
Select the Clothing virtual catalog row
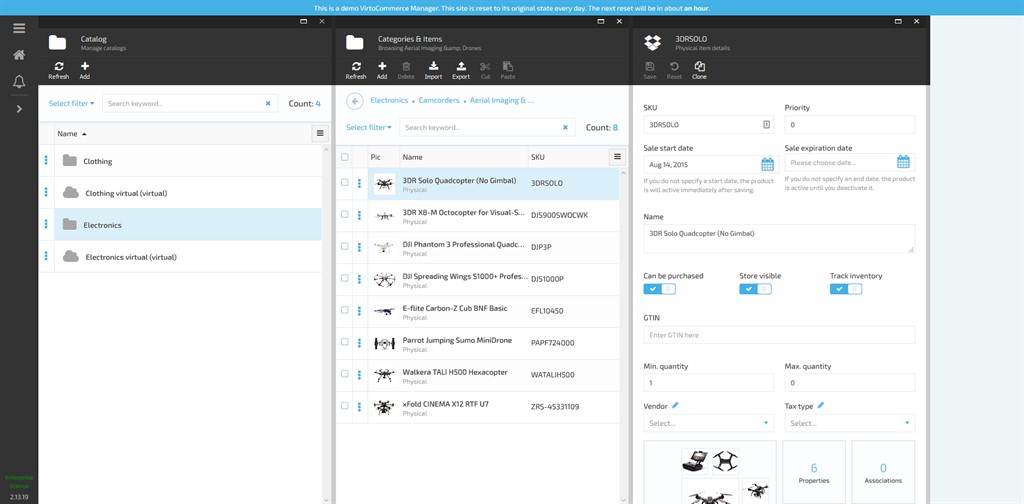coord(180,193)
